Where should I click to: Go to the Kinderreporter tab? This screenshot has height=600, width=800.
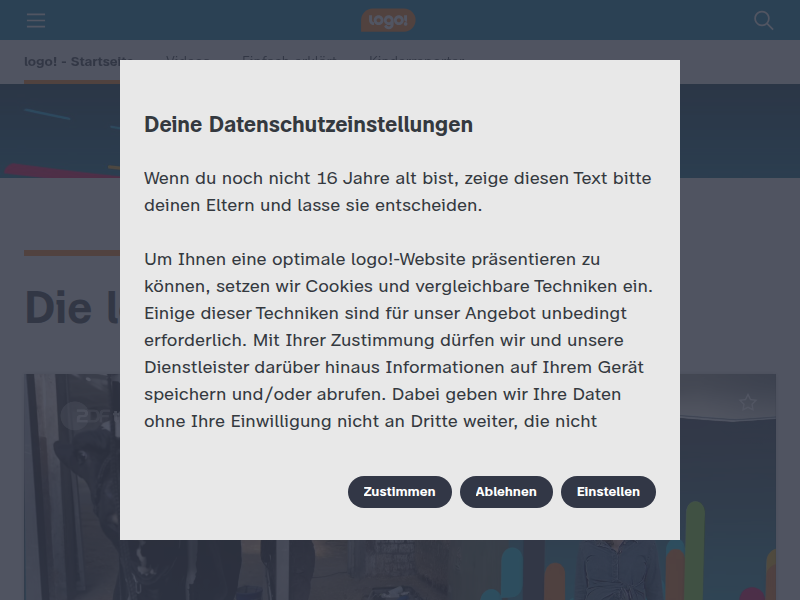click(x=416, y=58)
